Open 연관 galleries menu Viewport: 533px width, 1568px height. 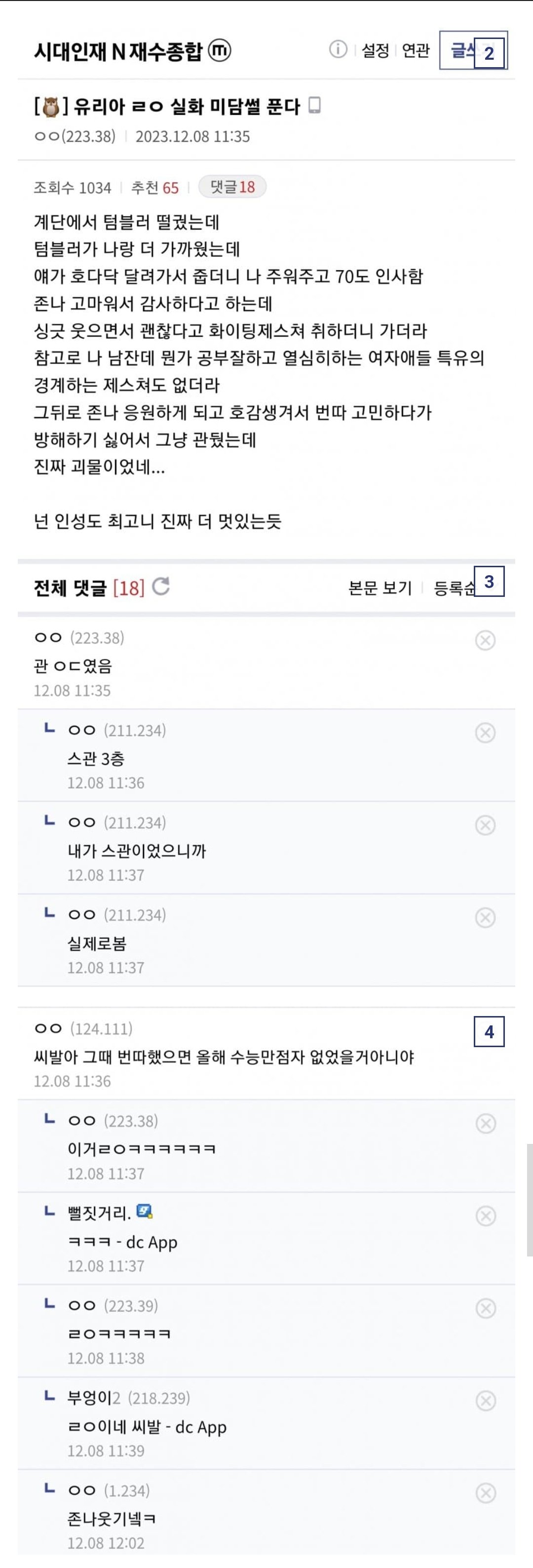click(x=416, y=50)
